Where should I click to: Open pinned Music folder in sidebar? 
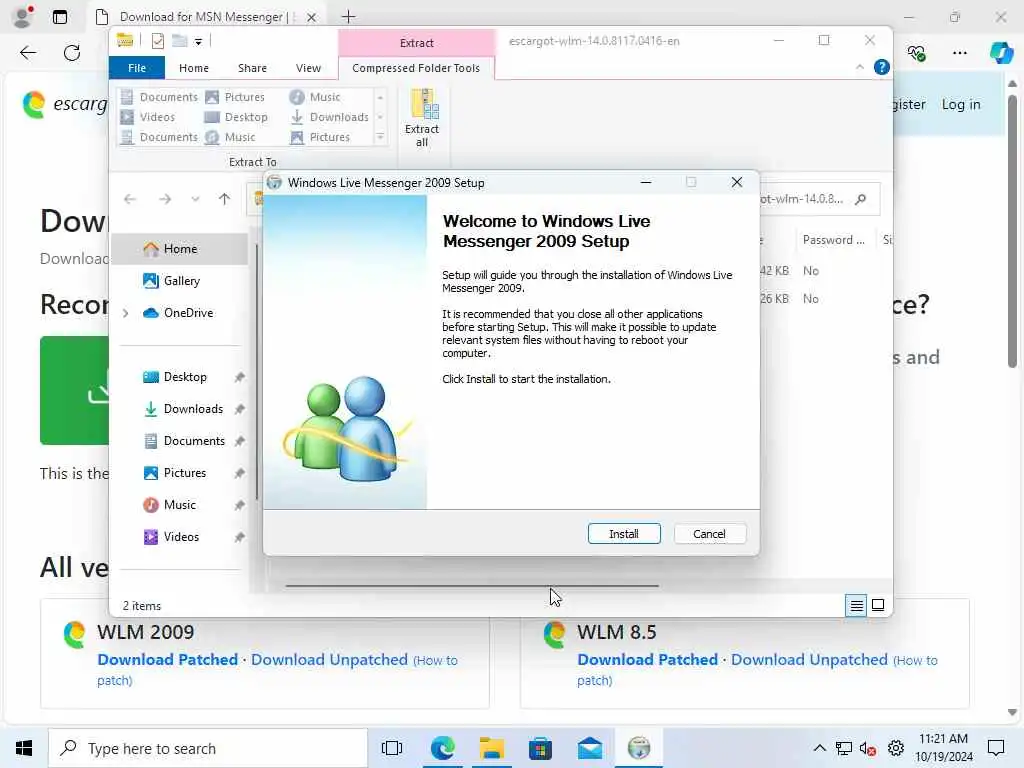click(180, 505)
